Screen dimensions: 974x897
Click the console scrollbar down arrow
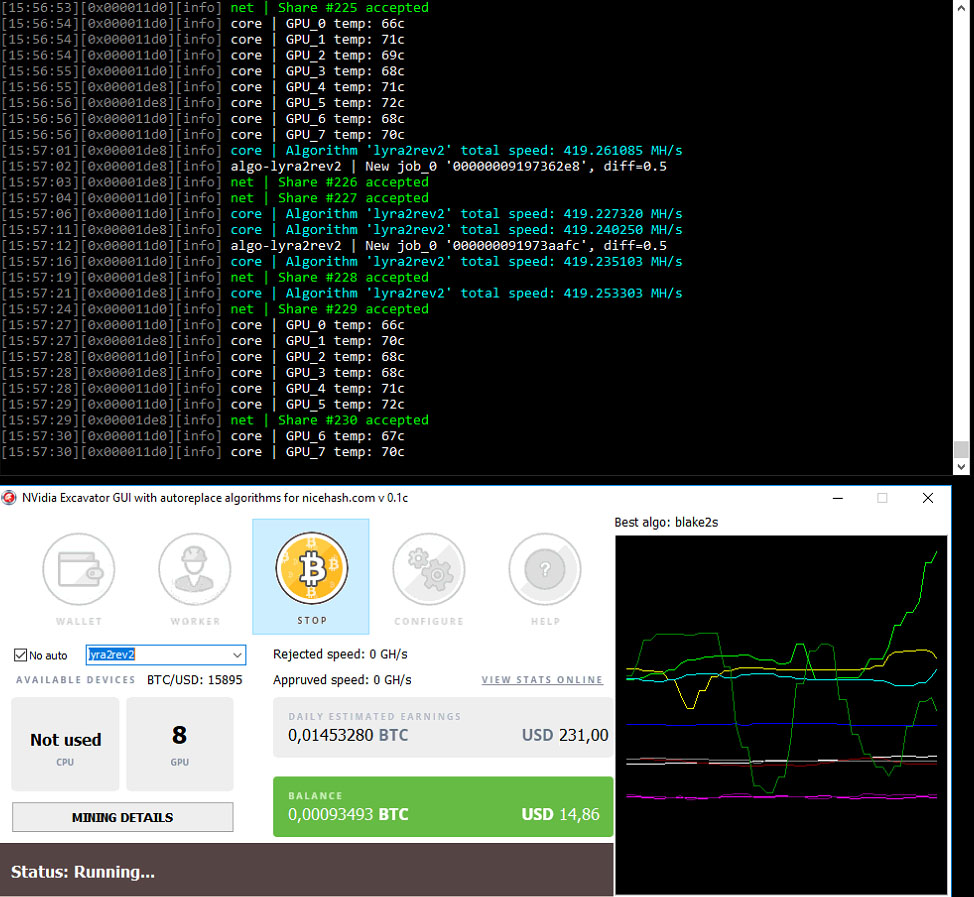point(961,467)
